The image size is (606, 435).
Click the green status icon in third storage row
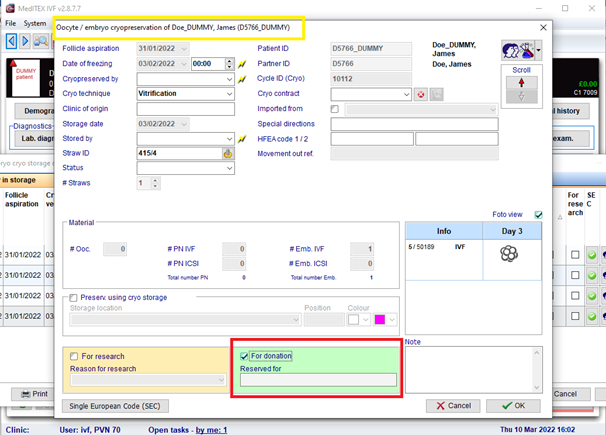592,296
